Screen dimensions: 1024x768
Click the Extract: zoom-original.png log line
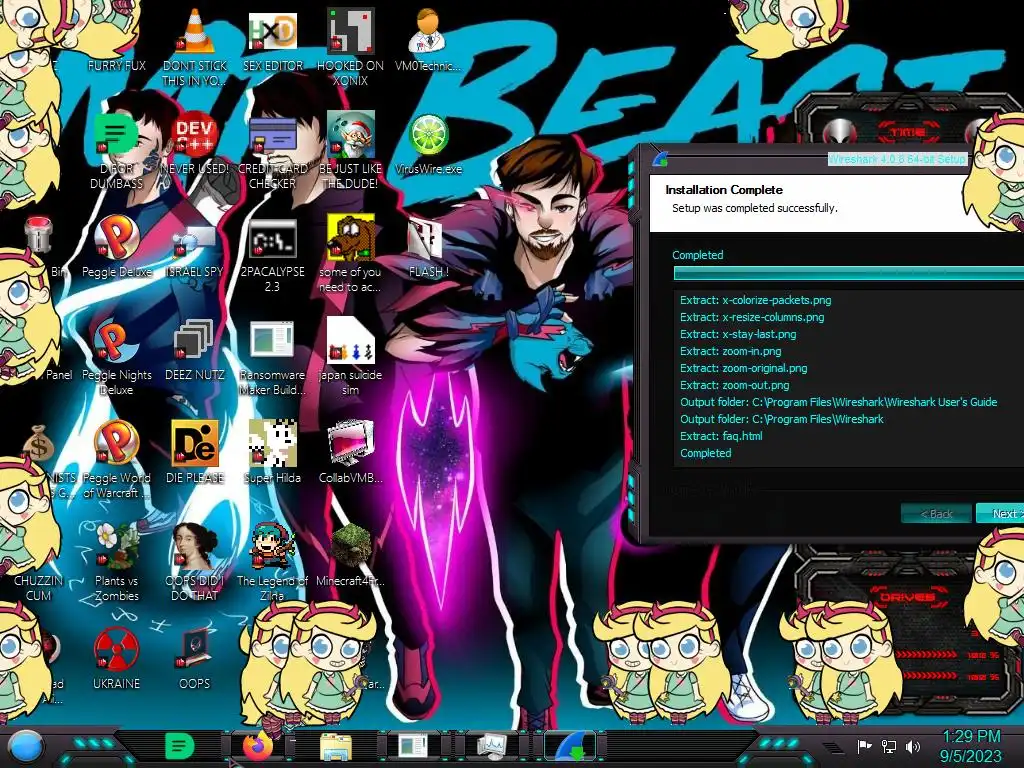(743, 368)
